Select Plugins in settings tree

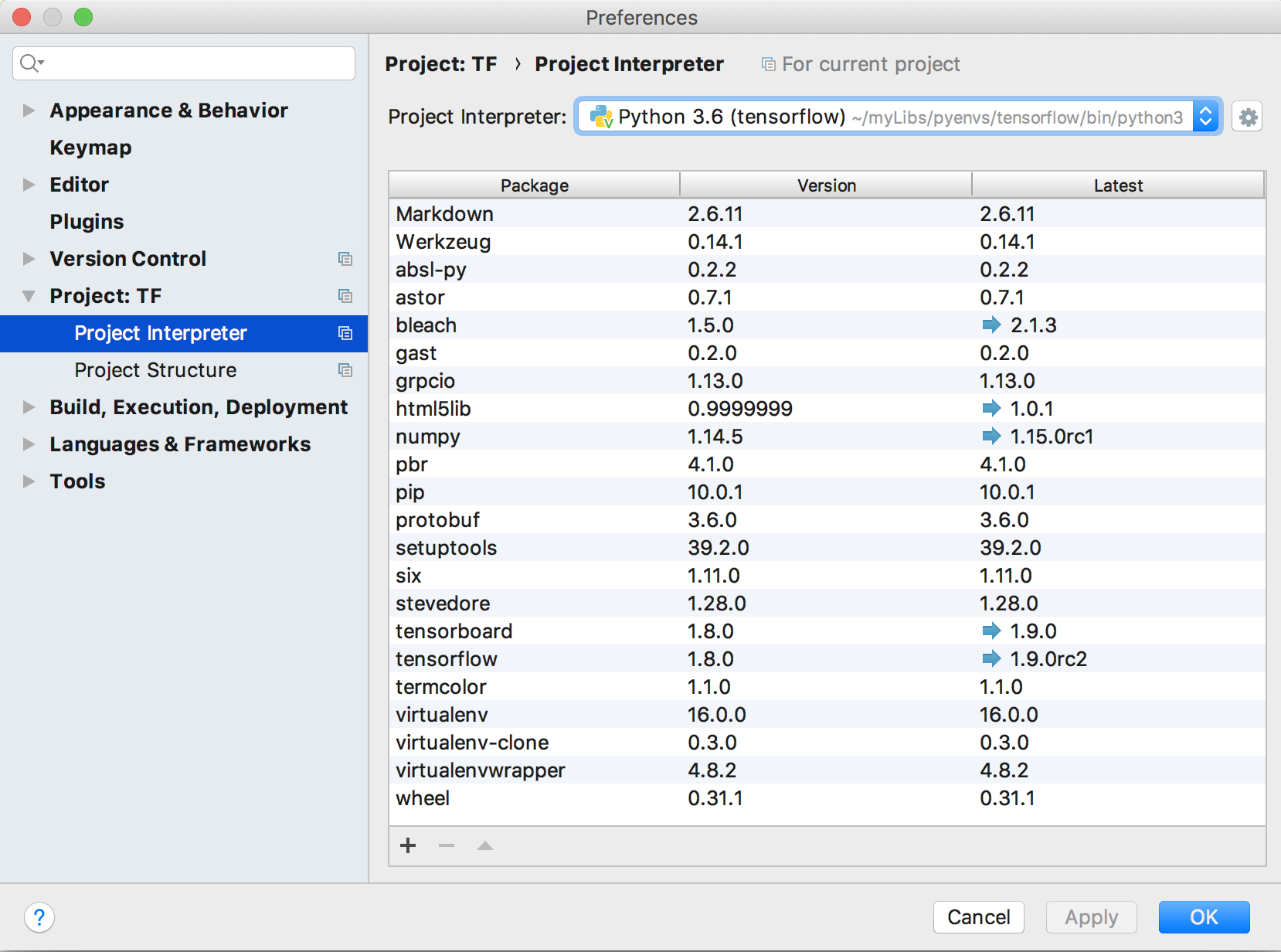(87, 222)
